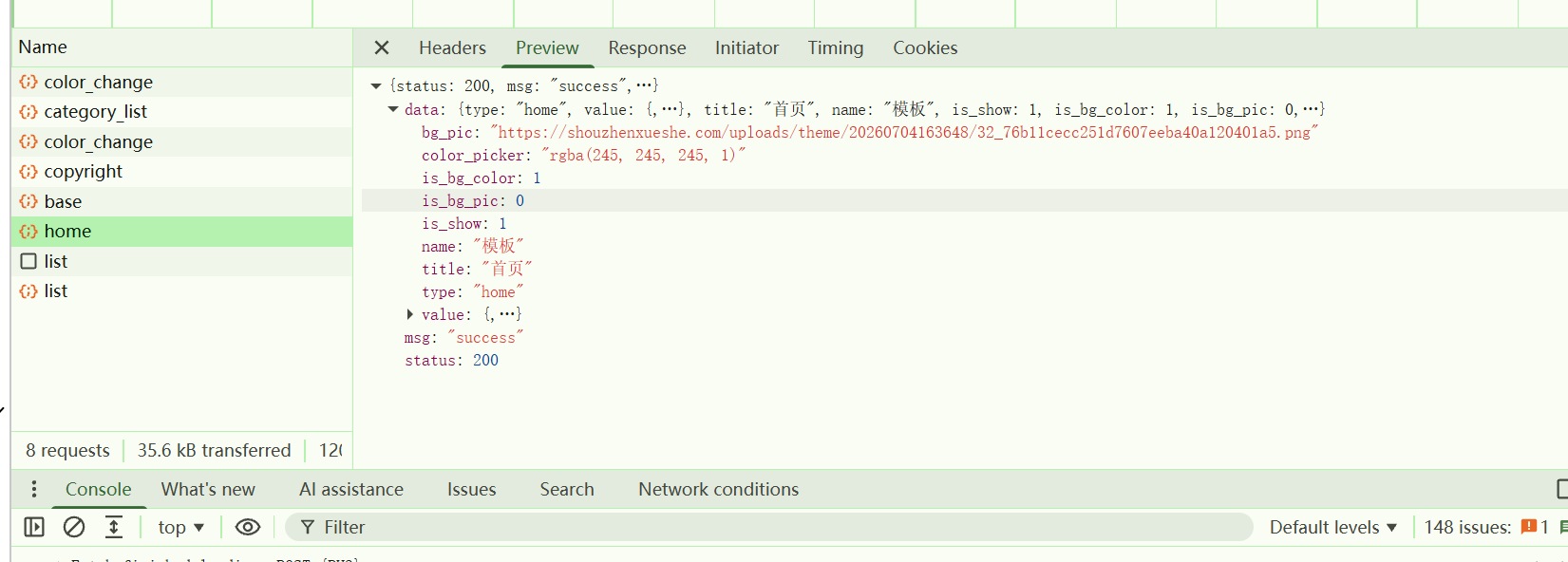
Task: Collapse the root status object triangle
Action: [376, 86]
